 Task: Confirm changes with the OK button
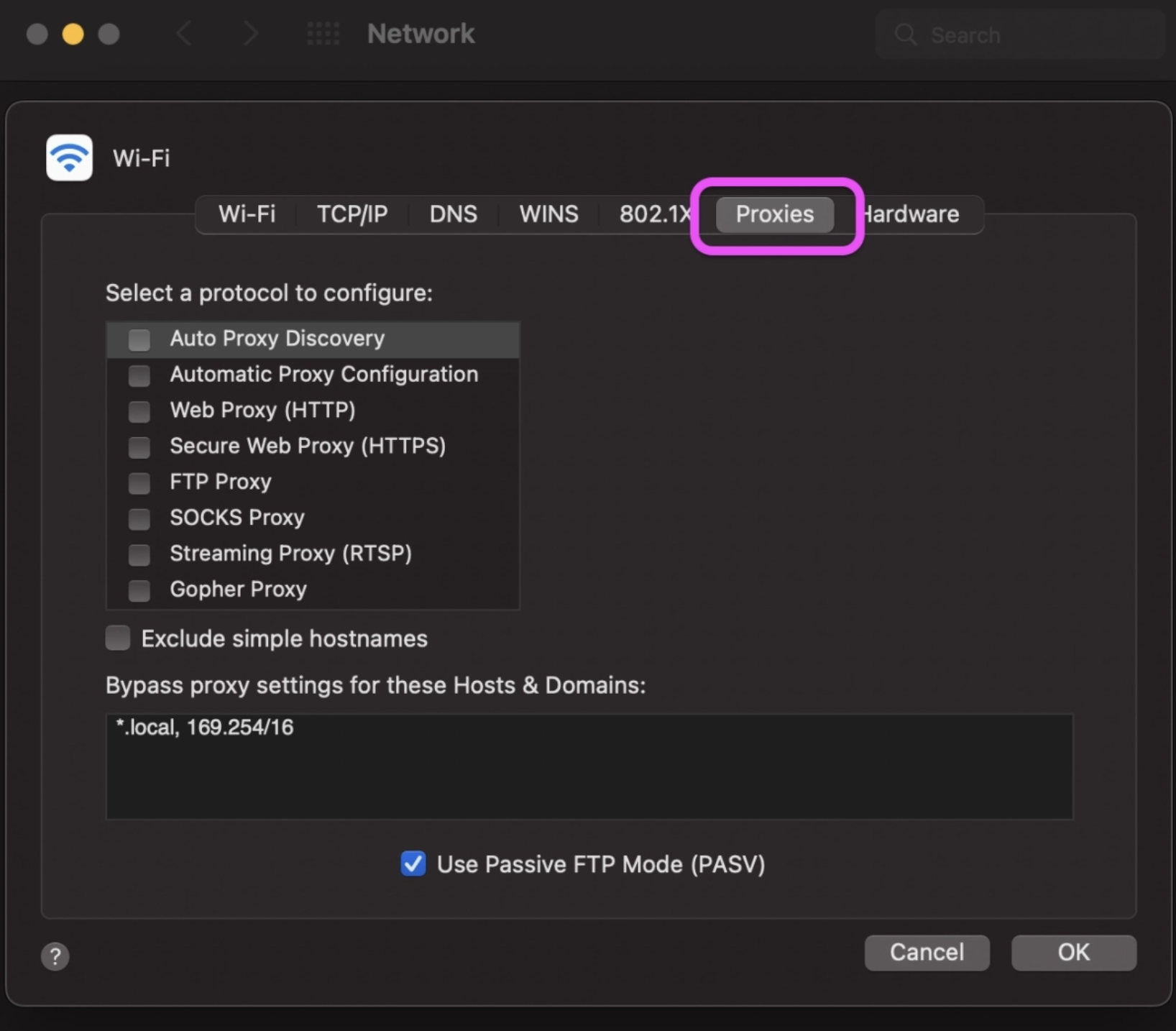(1073, 952)
